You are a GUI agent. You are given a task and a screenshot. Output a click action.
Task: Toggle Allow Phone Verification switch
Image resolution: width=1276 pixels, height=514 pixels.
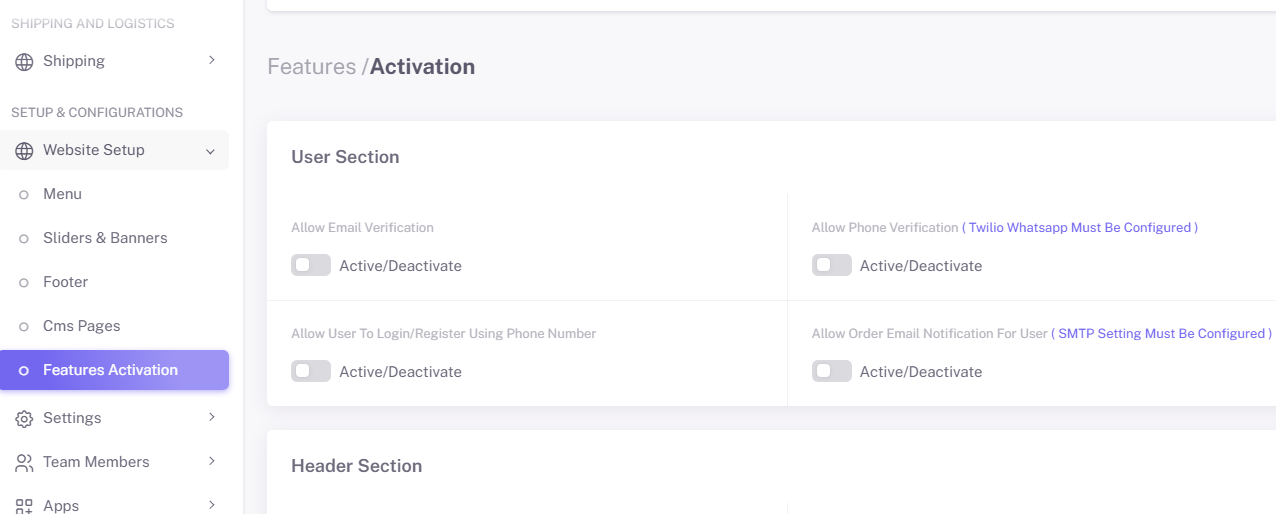click(832, 265)
